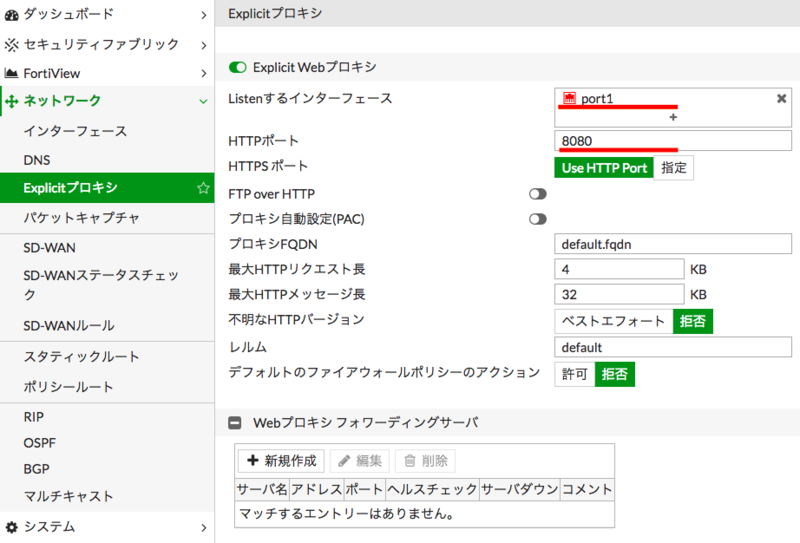Select 拒否 for 不明なHTTPバージョン
Image resolution: width=800 pixels, height=543 pixels.
[x=692, y=321]
